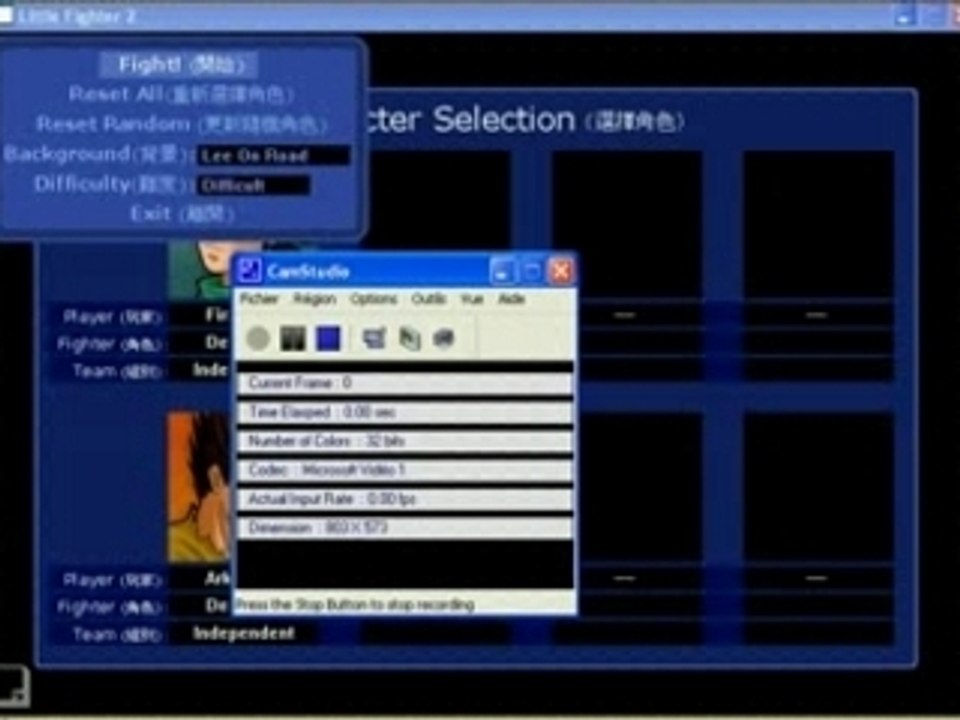Click the last CamStudio toolbar icon, screen annotations

pos(444,338)
